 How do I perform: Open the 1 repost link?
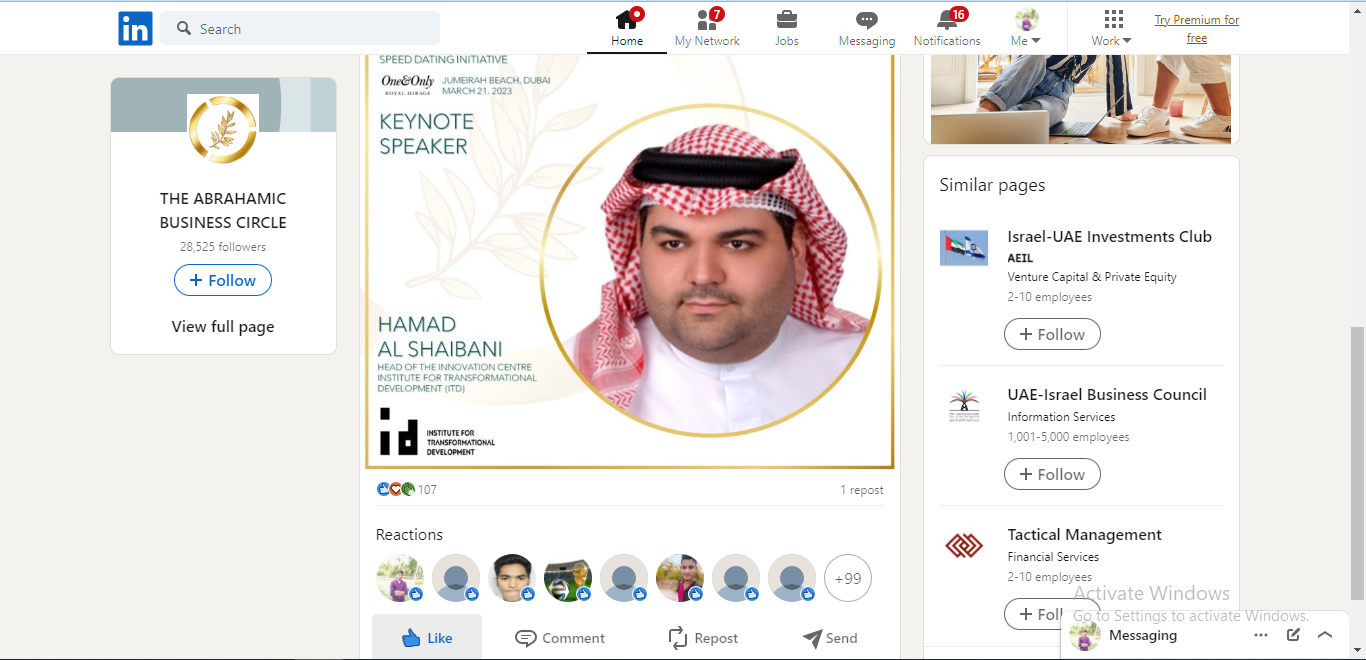(862, 490)
